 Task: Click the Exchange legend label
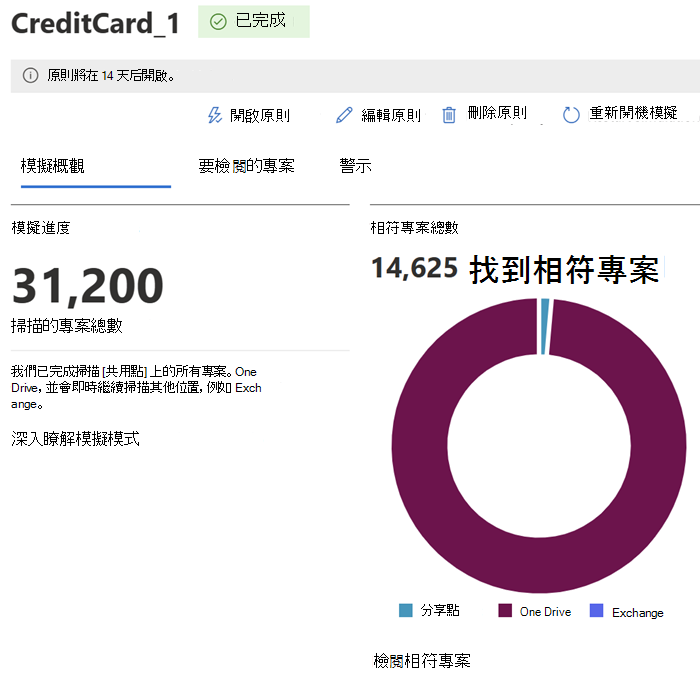point(638,612)
